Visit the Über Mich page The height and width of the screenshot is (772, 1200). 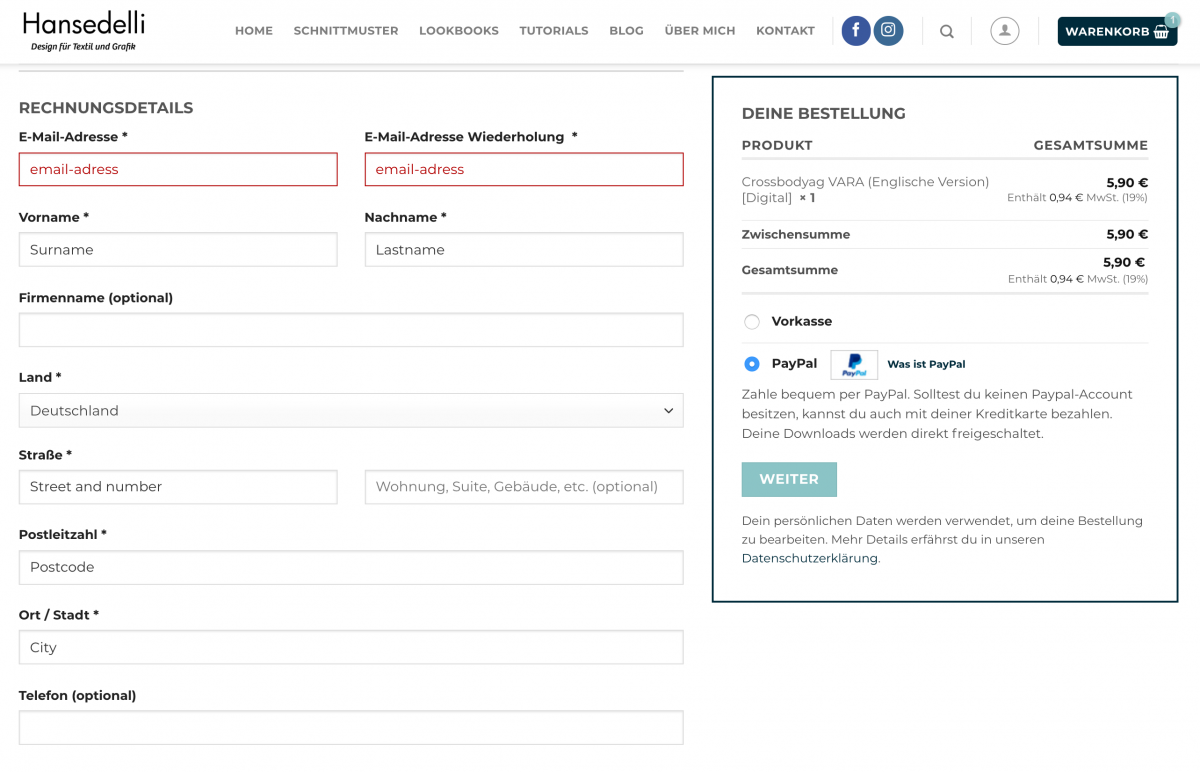coord(700,31)
